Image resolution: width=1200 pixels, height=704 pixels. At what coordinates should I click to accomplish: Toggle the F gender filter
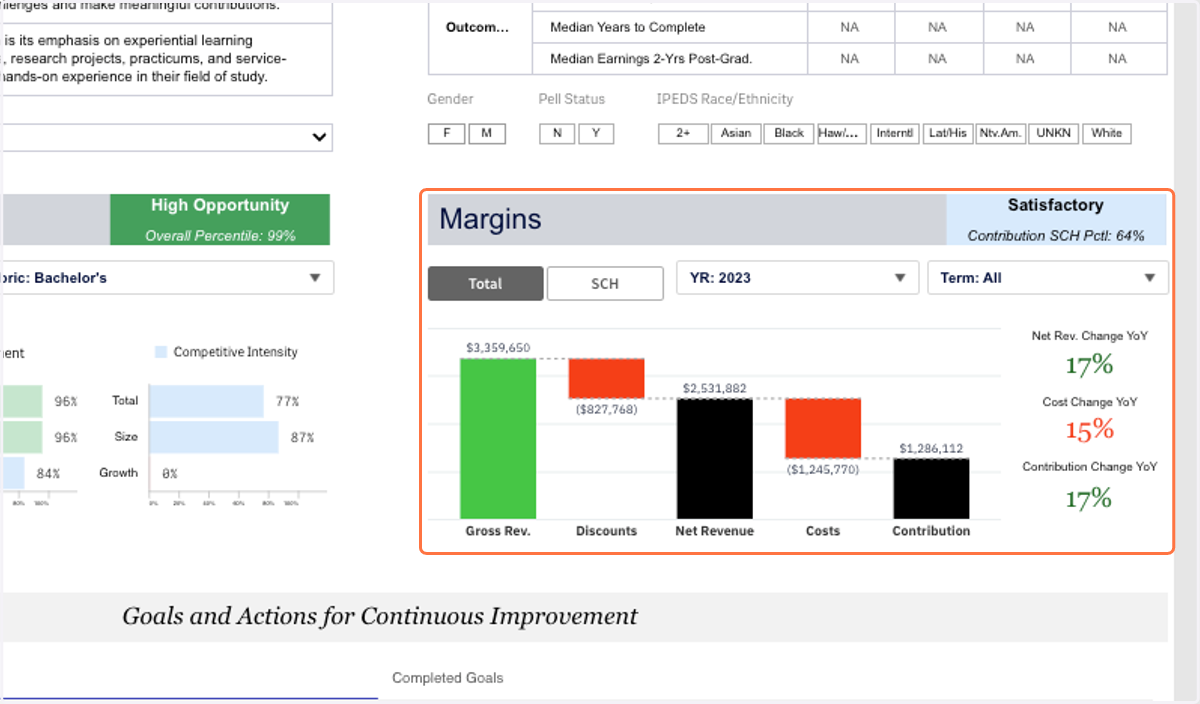[446, 133]
